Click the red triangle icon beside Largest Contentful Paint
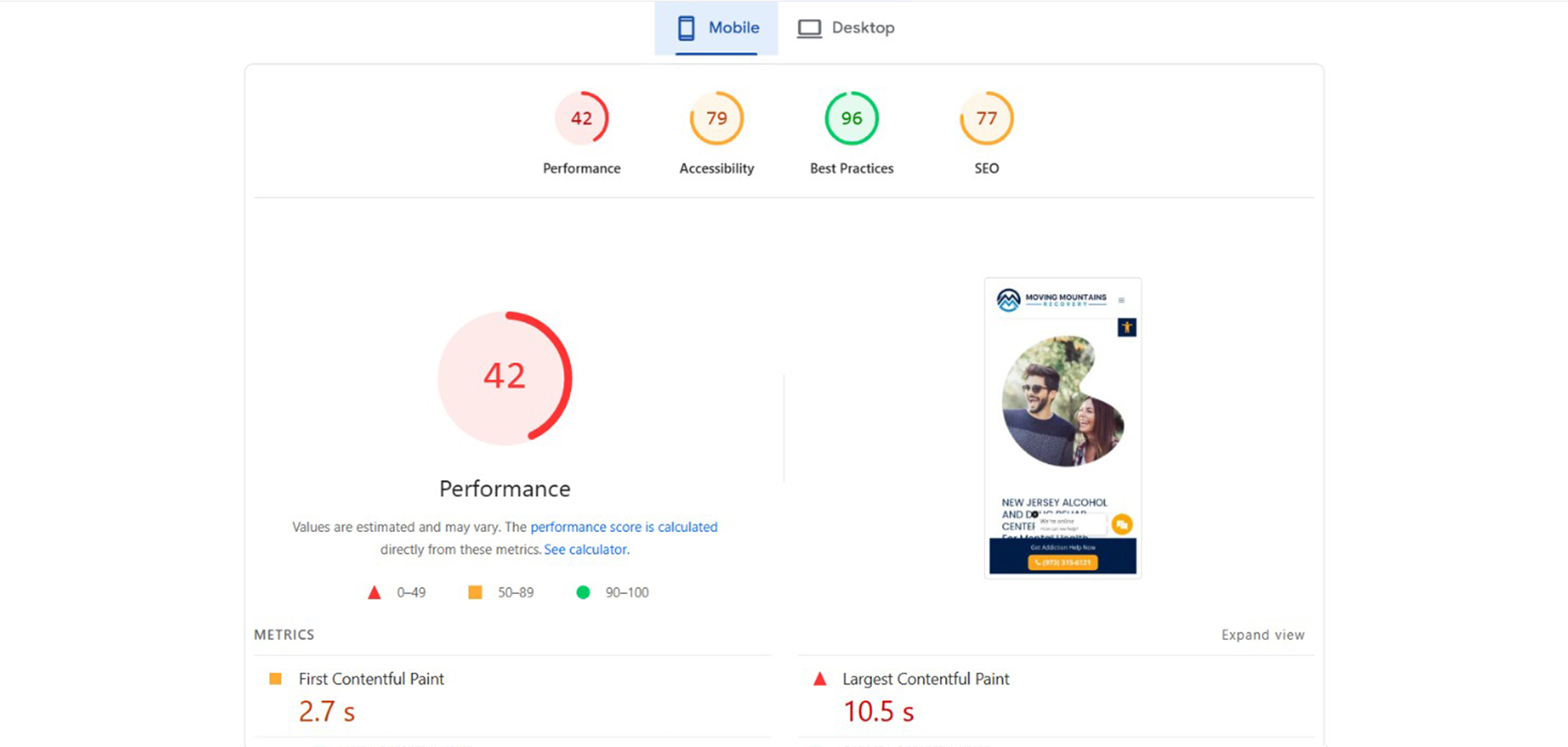This screenshot has width=1568, height=747. tap(819, 679)
